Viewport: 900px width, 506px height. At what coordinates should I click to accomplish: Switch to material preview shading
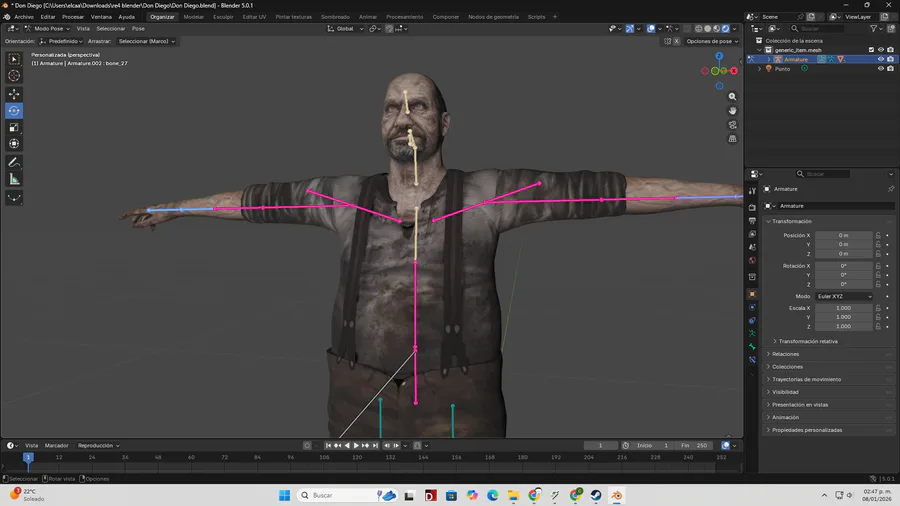(716, 28)
